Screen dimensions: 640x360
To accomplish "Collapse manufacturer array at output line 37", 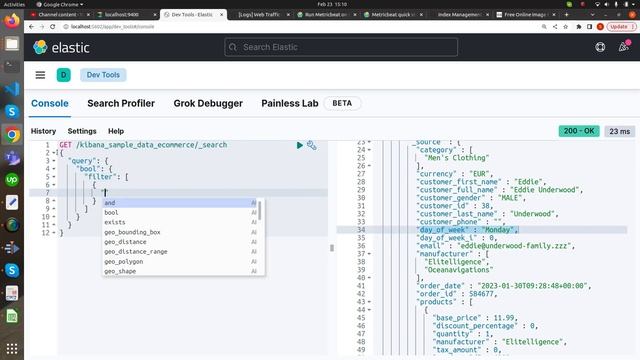I will 369,254.
